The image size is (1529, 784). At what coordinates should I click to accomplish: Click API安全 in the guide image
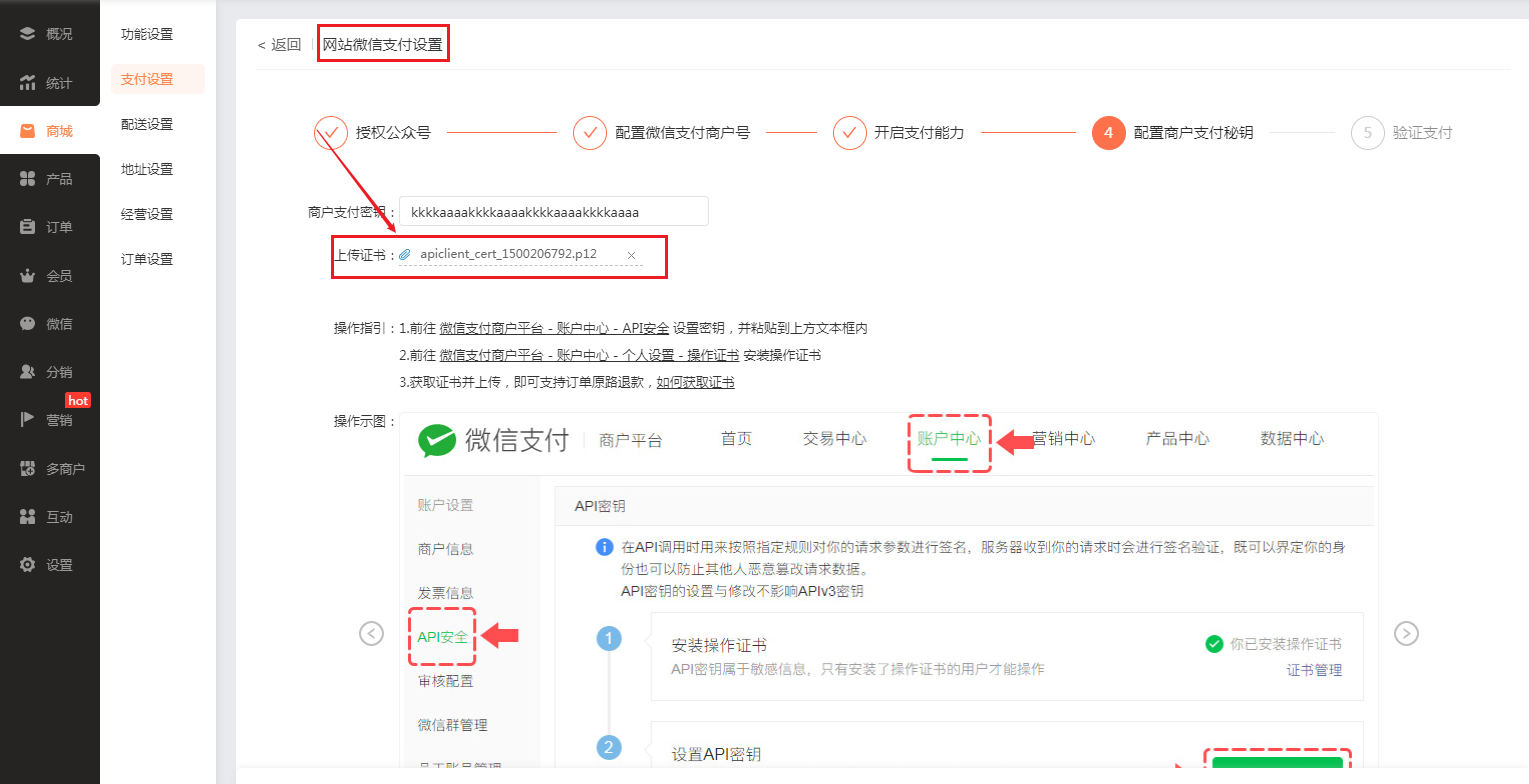coord(442,637)
